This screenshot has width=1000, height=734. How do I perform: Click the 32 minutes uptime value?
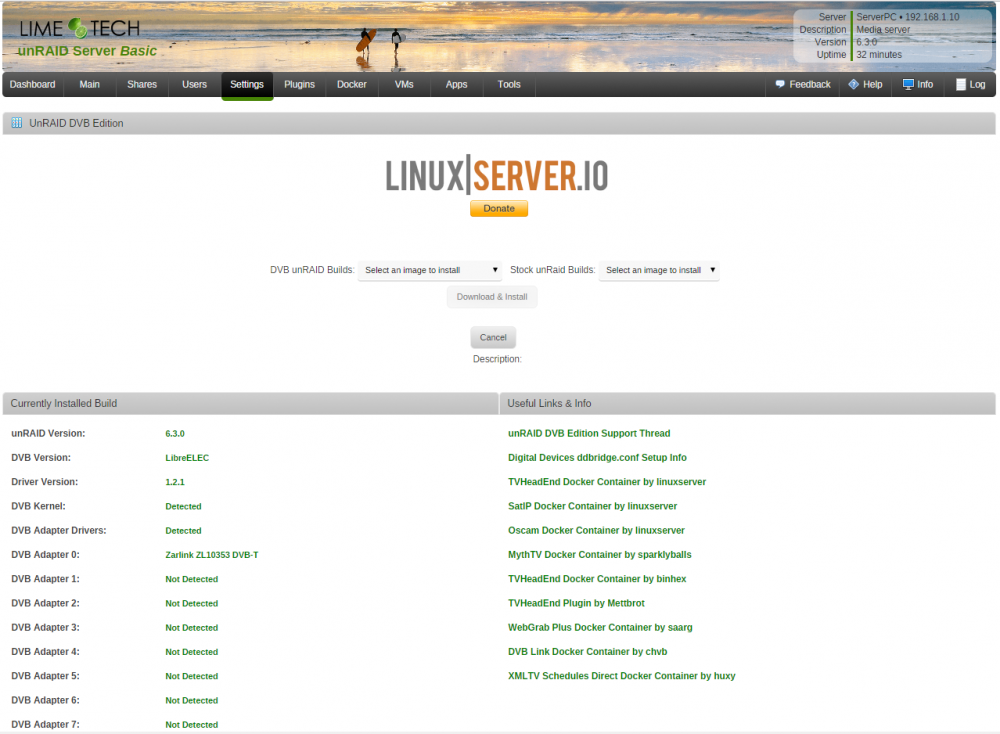[x=879, y=55]
